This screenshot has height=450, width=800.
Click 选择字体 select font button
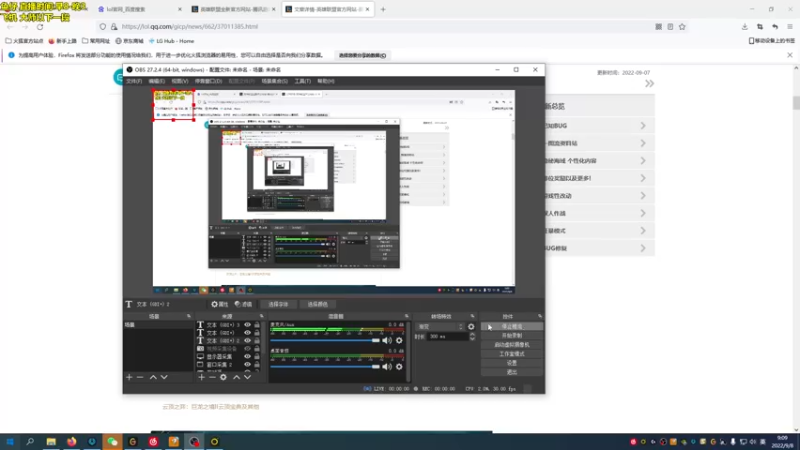278,304
